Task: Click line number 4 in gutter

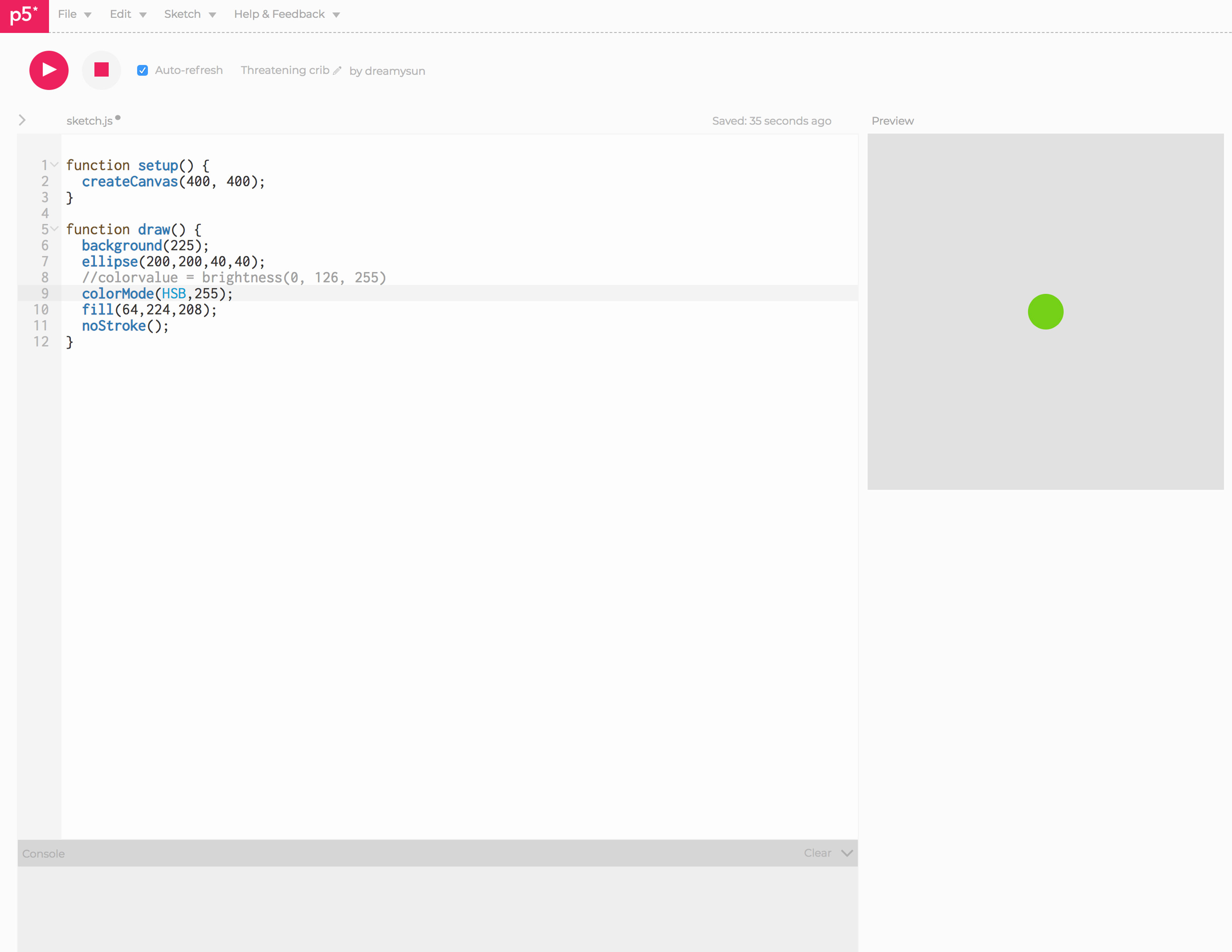Action: (x=45, y=213)
